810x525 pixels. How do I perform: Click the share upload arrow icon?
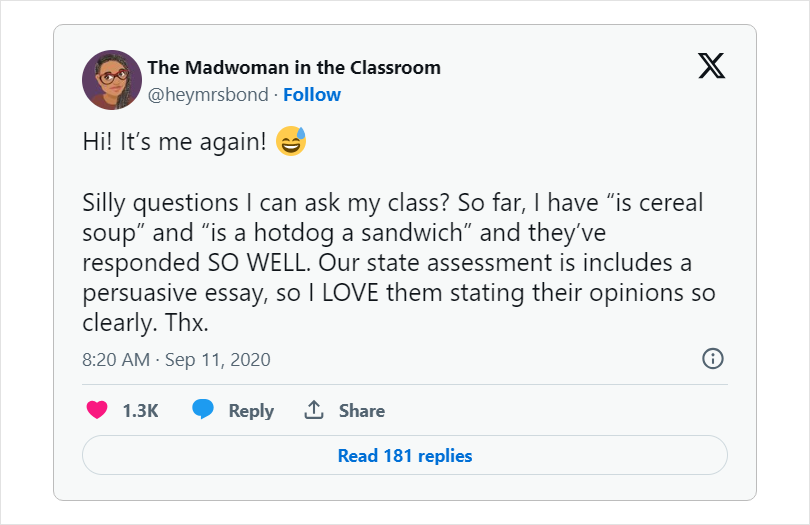[314, 410]
